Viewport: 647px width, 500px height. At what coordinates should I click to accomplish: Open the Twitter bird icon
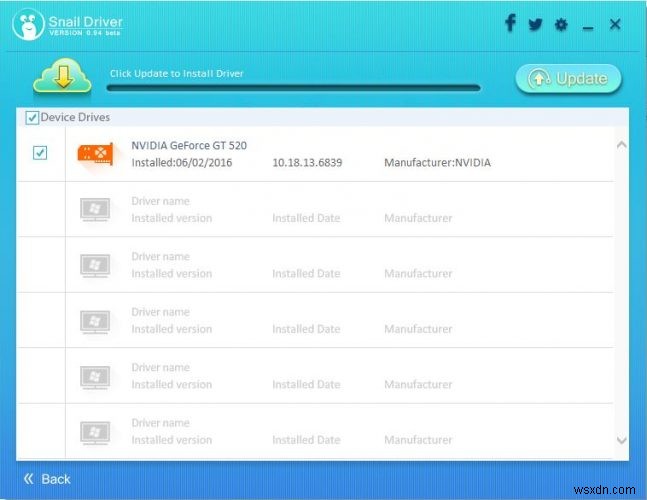[x=535, y=24]
